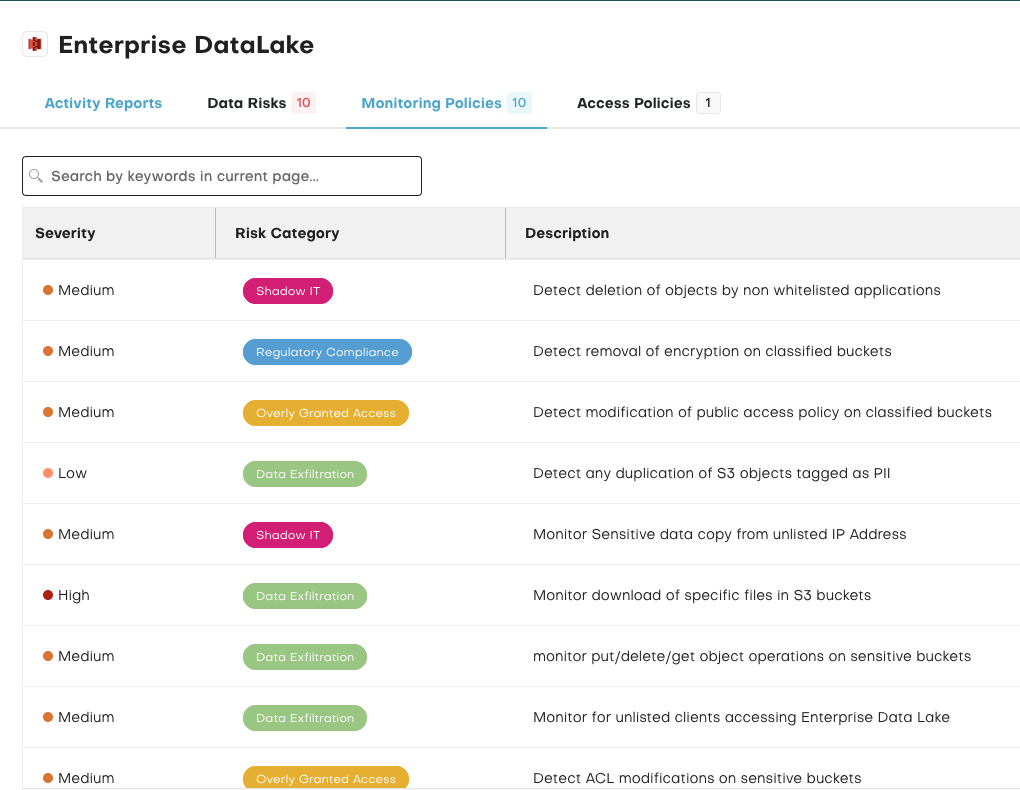The image size is (1020, 790).
Task: Click the Low severity indicator dot
Action: point(48,474)
